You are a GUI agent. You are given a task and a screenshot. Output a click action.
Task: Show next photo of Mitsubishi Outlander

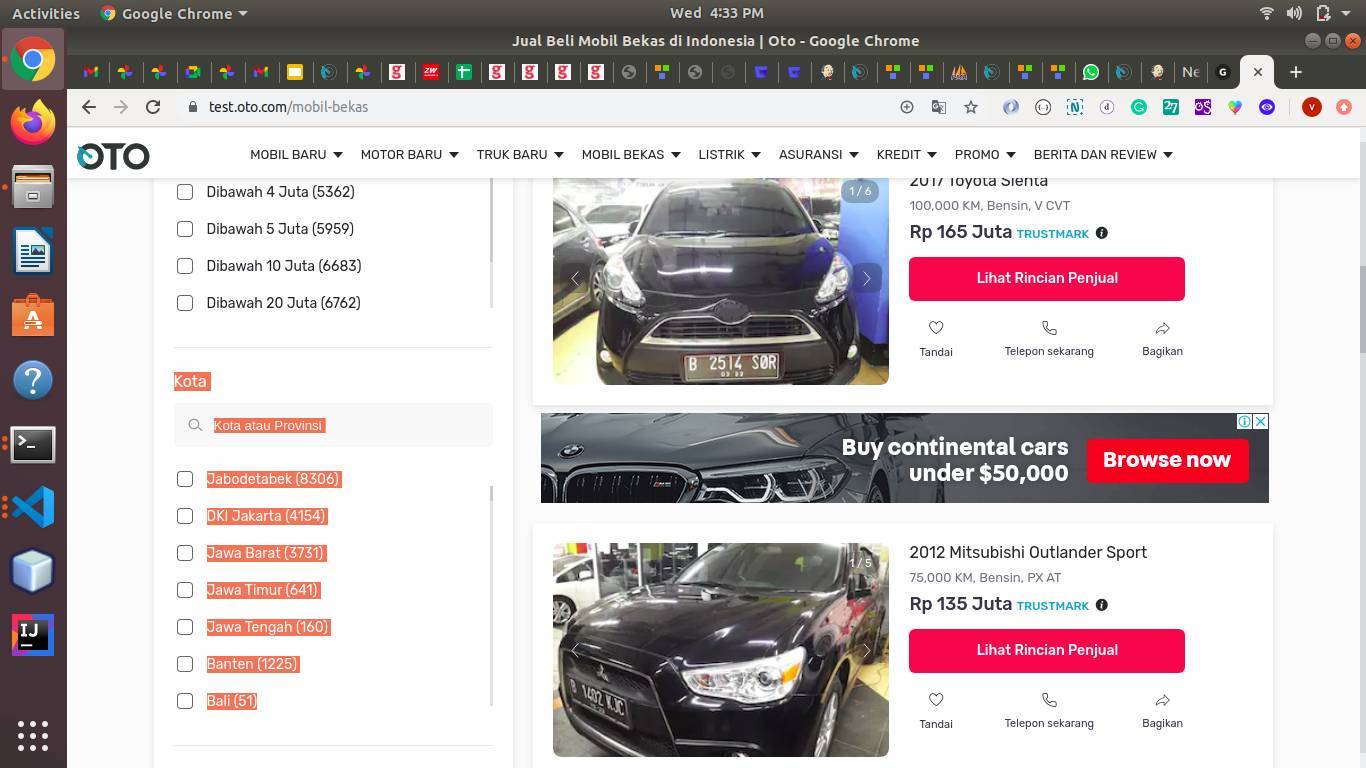coord(866,651)
